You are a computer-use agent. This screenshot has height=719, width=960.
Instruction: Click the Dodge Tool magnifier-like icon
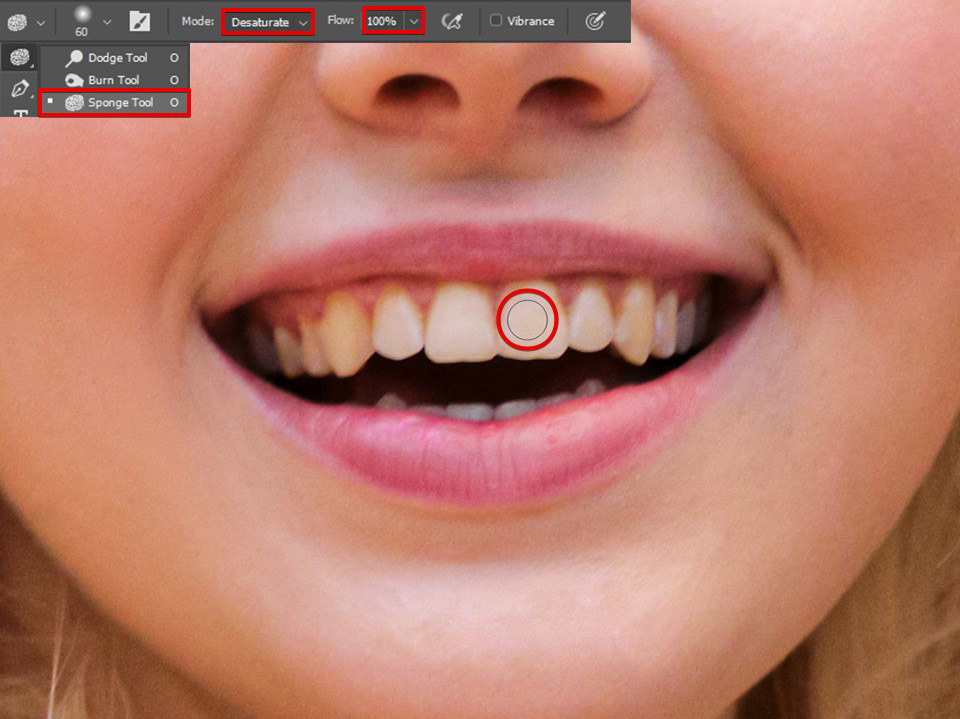74,58
